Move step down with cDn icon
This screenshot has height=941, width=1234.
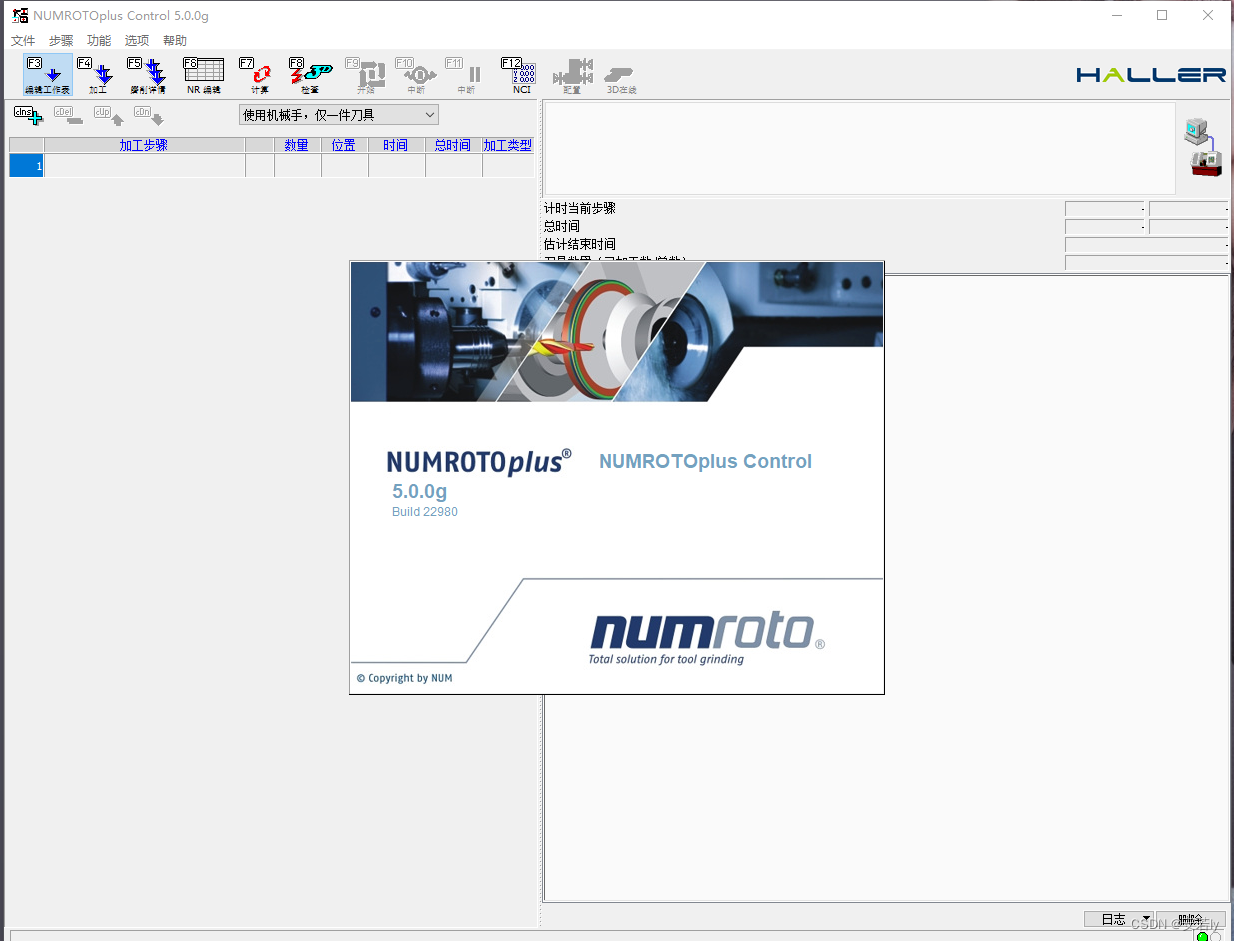click(148, 115)
